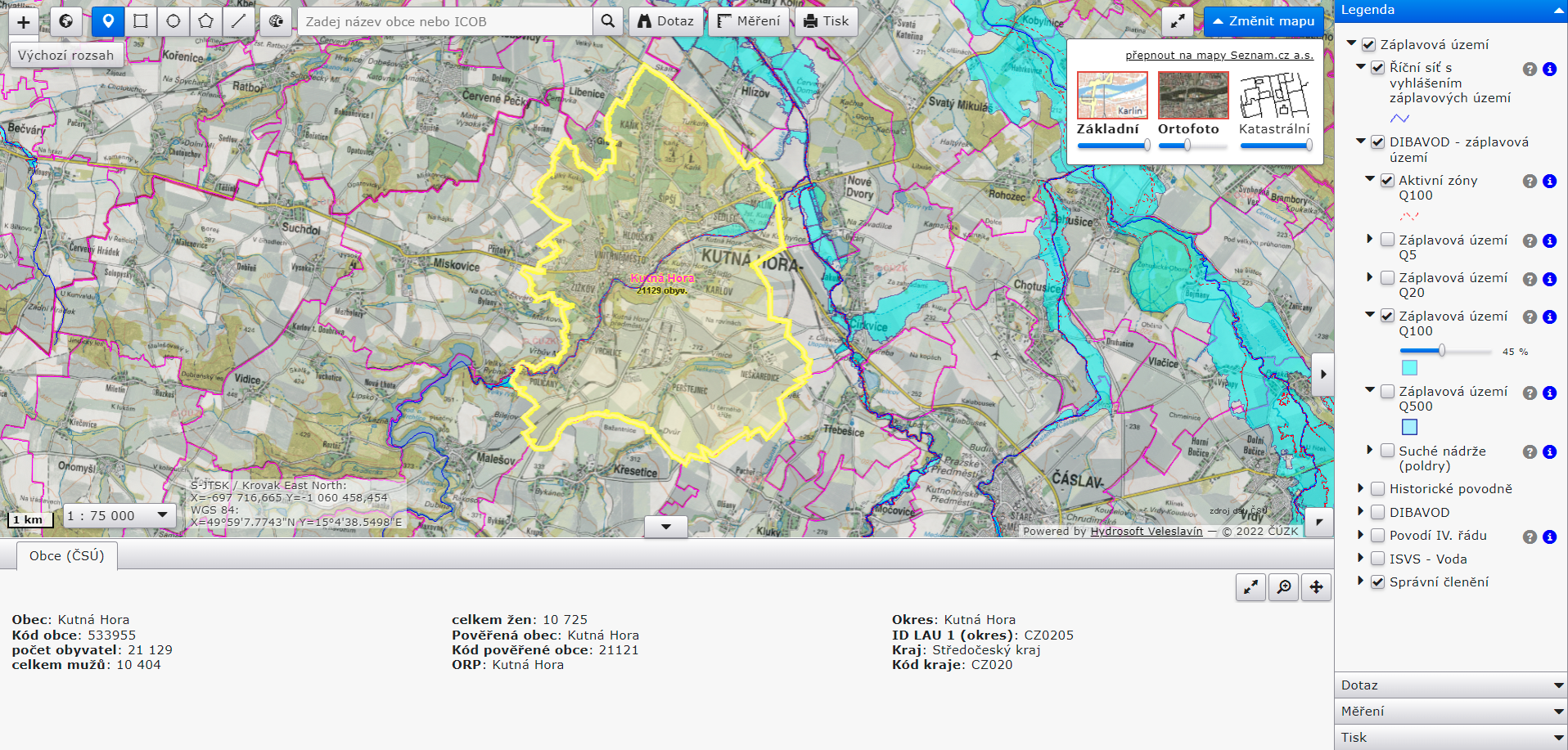Pan to result with cross-arrows button
This screenshot has width=1568, height=750.
point(1316,586)
